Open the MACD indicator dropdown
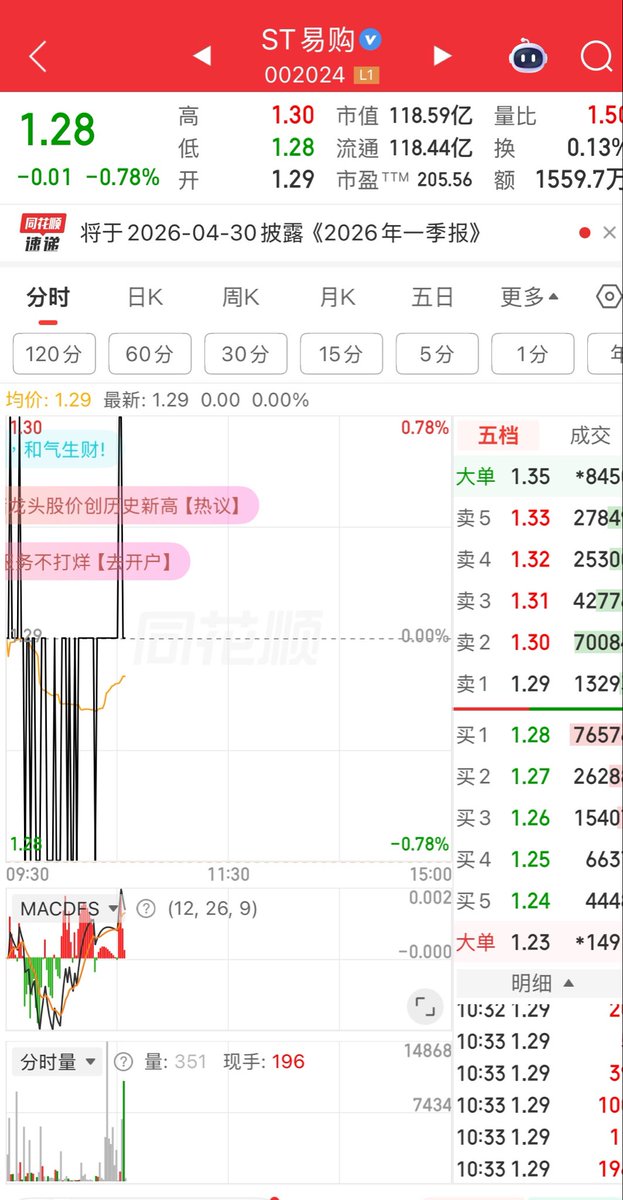This screenshot has width=623, height=1200. (x=68, y=909)
